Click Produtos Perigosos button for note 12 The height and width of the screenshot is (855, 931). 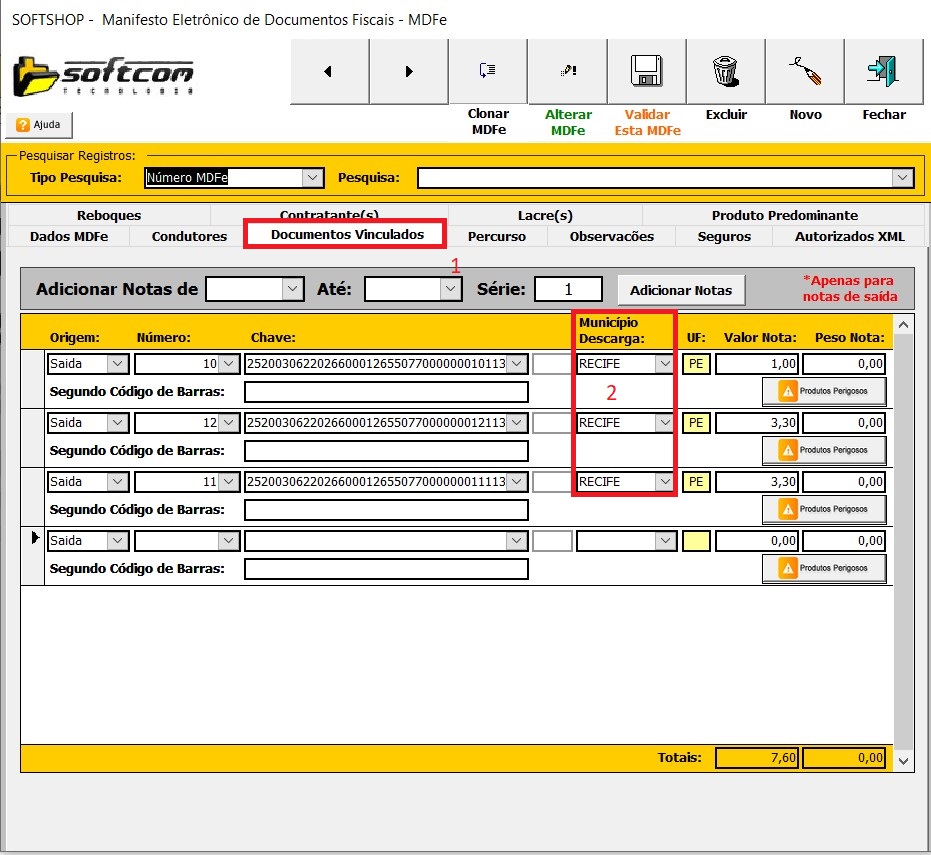pos(824,450)
